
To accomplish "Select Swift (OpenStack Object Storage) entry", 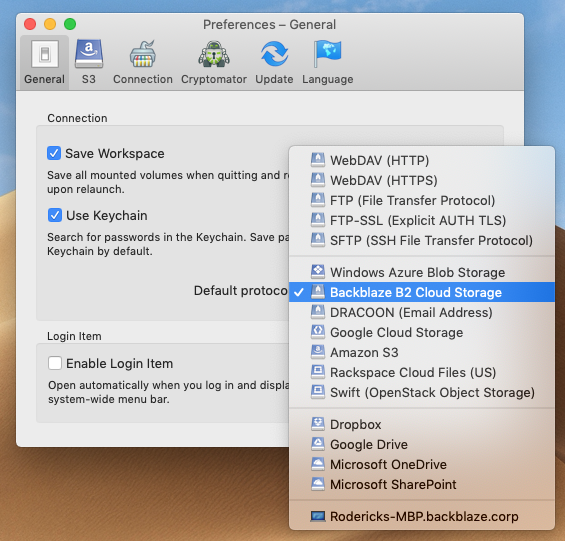I will coord(422,392).
